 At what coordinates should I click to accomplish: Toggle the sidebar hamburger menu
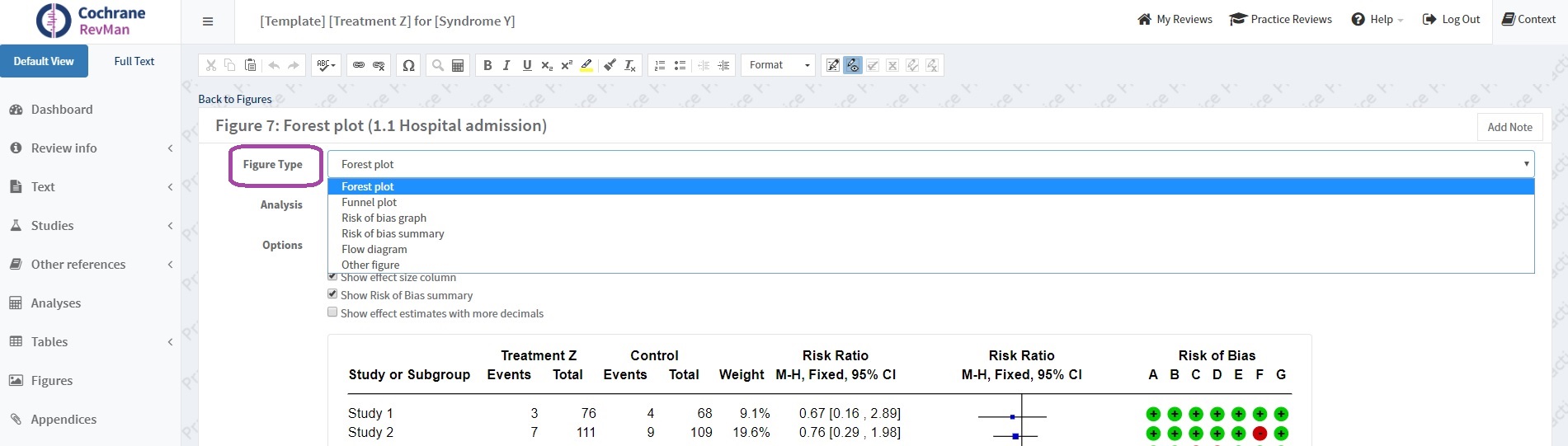tap(208, 21)
